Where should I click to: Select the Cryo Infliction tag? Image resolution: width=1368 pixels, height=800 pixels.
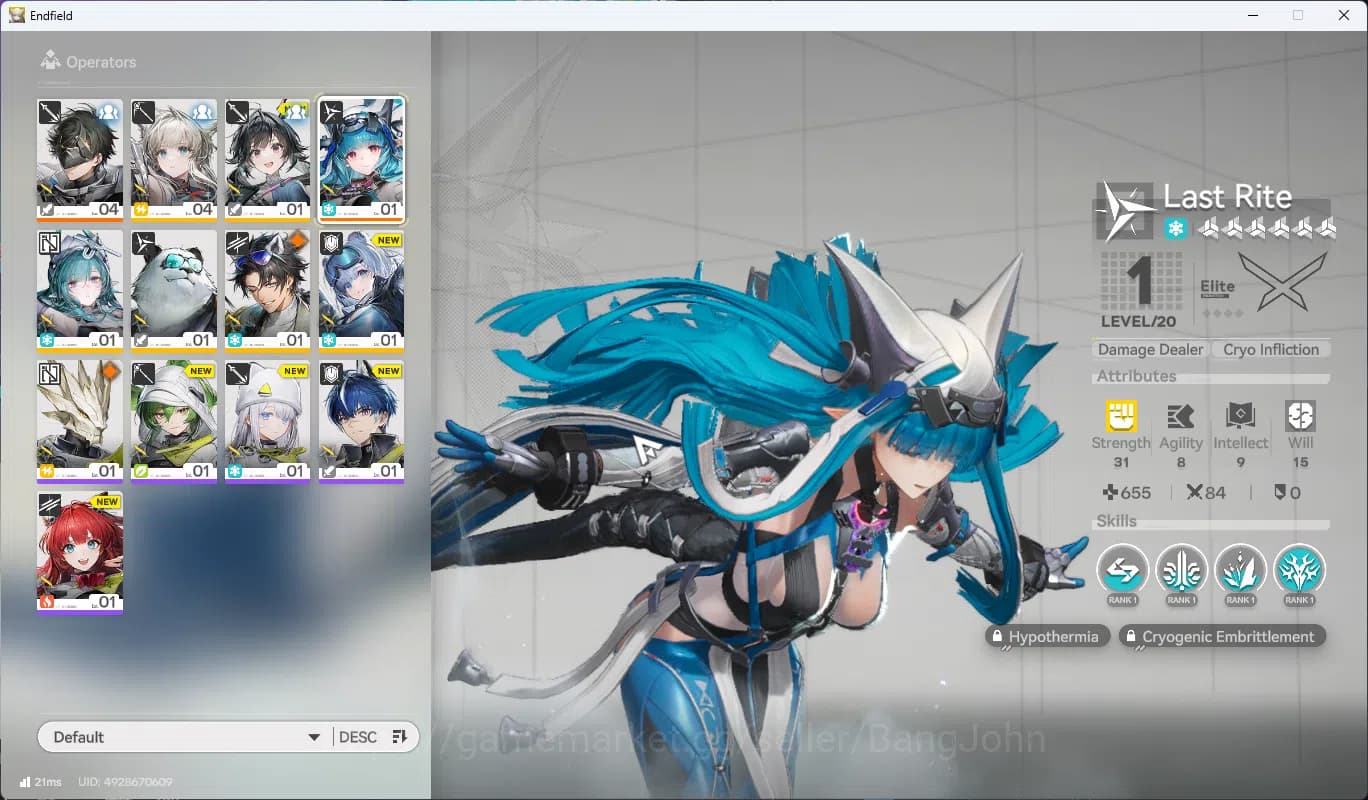[x=1270, y=349]
